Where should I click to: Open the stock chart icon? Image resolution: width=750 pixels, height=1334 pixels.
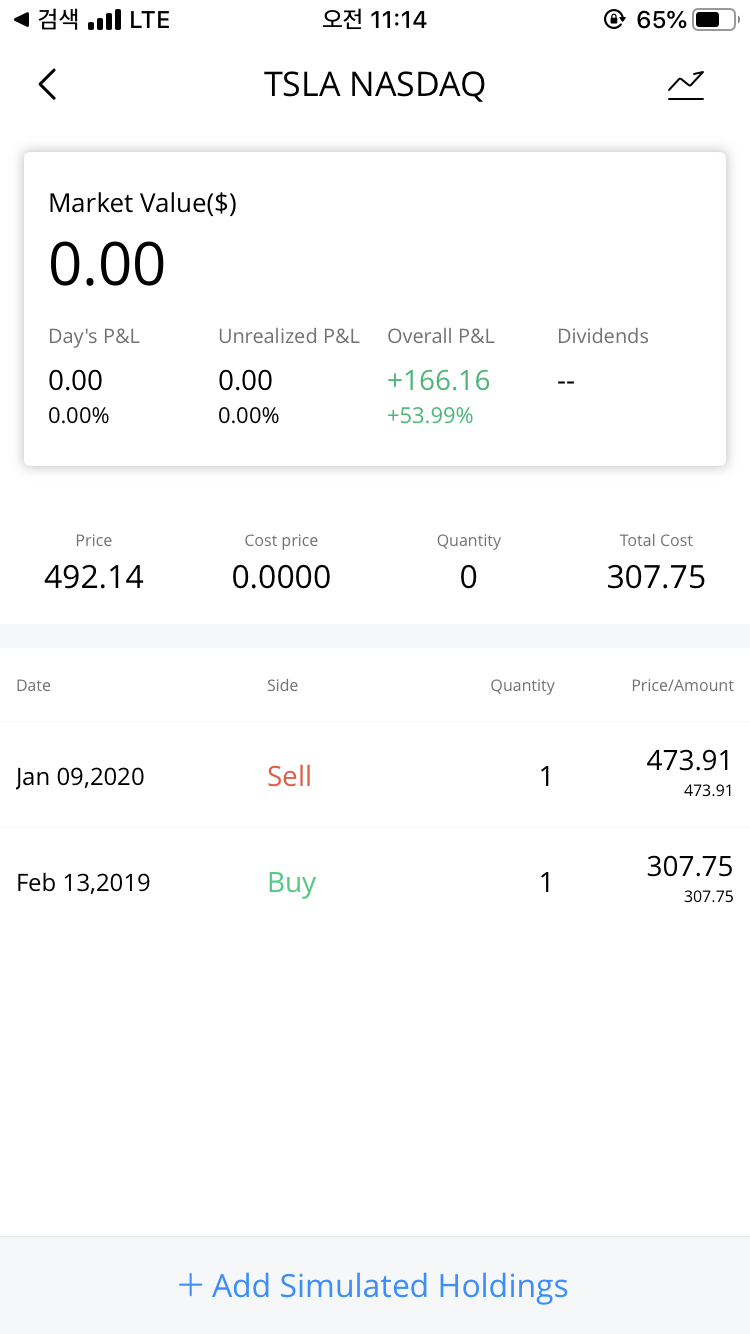pos(686,86)
